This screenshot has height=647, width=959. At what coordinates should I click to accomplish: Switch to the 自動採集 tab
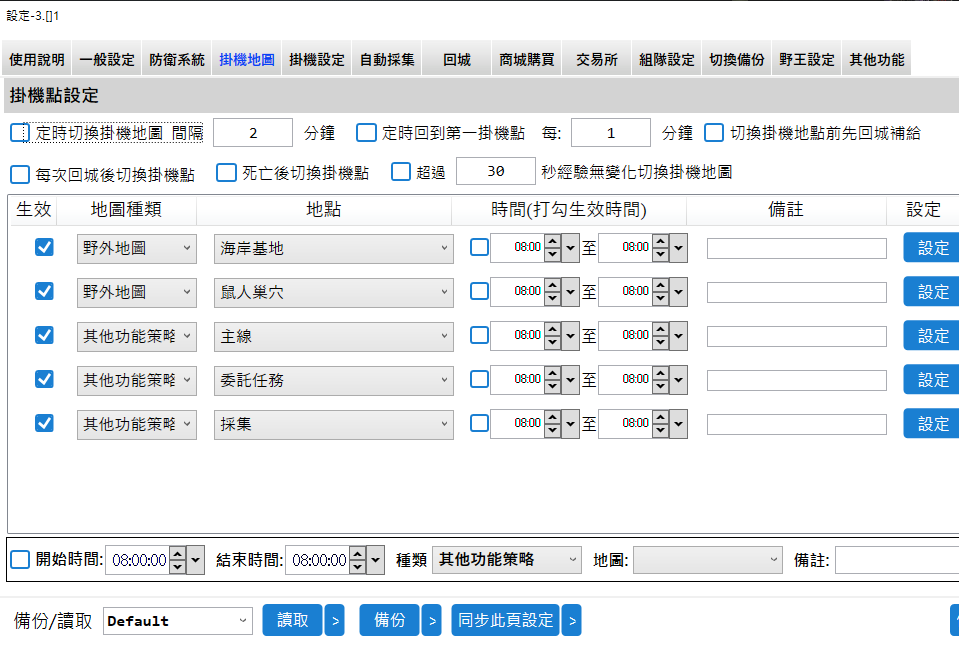pos(387,60)
